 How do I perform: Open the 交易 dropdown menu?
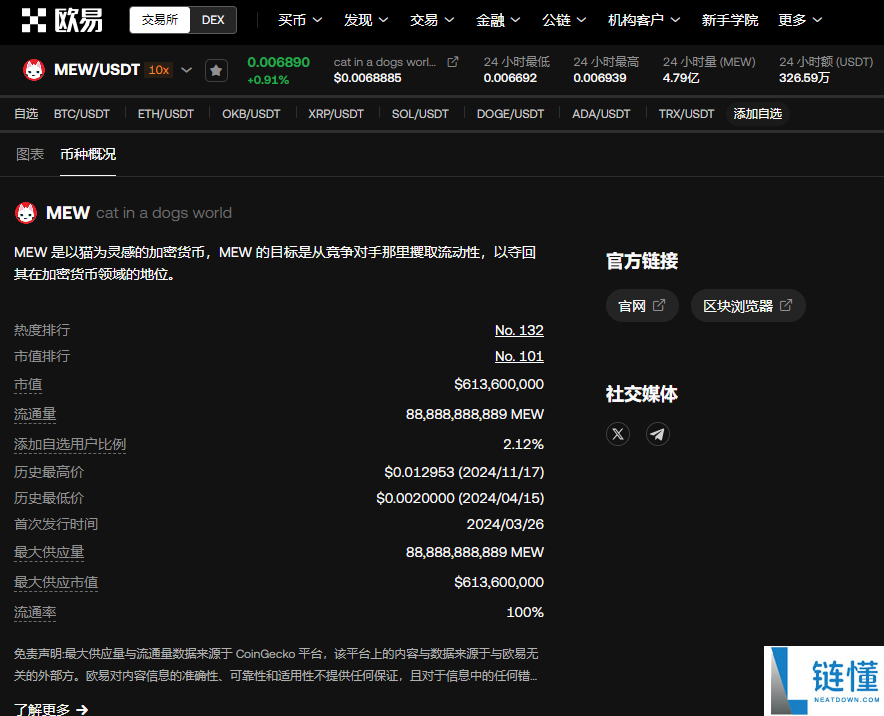432,20
